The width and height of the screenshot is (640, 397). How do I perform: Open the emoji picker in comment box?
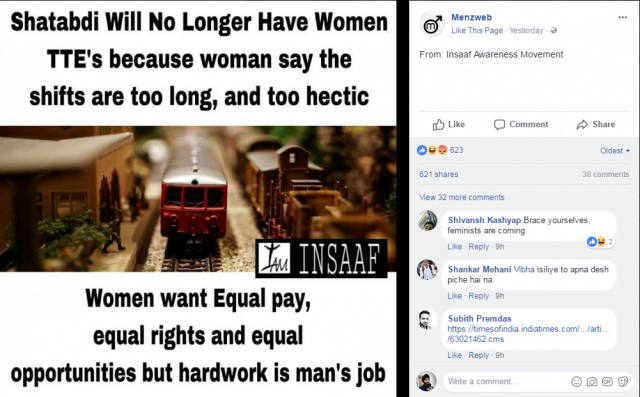click(576, 381)
